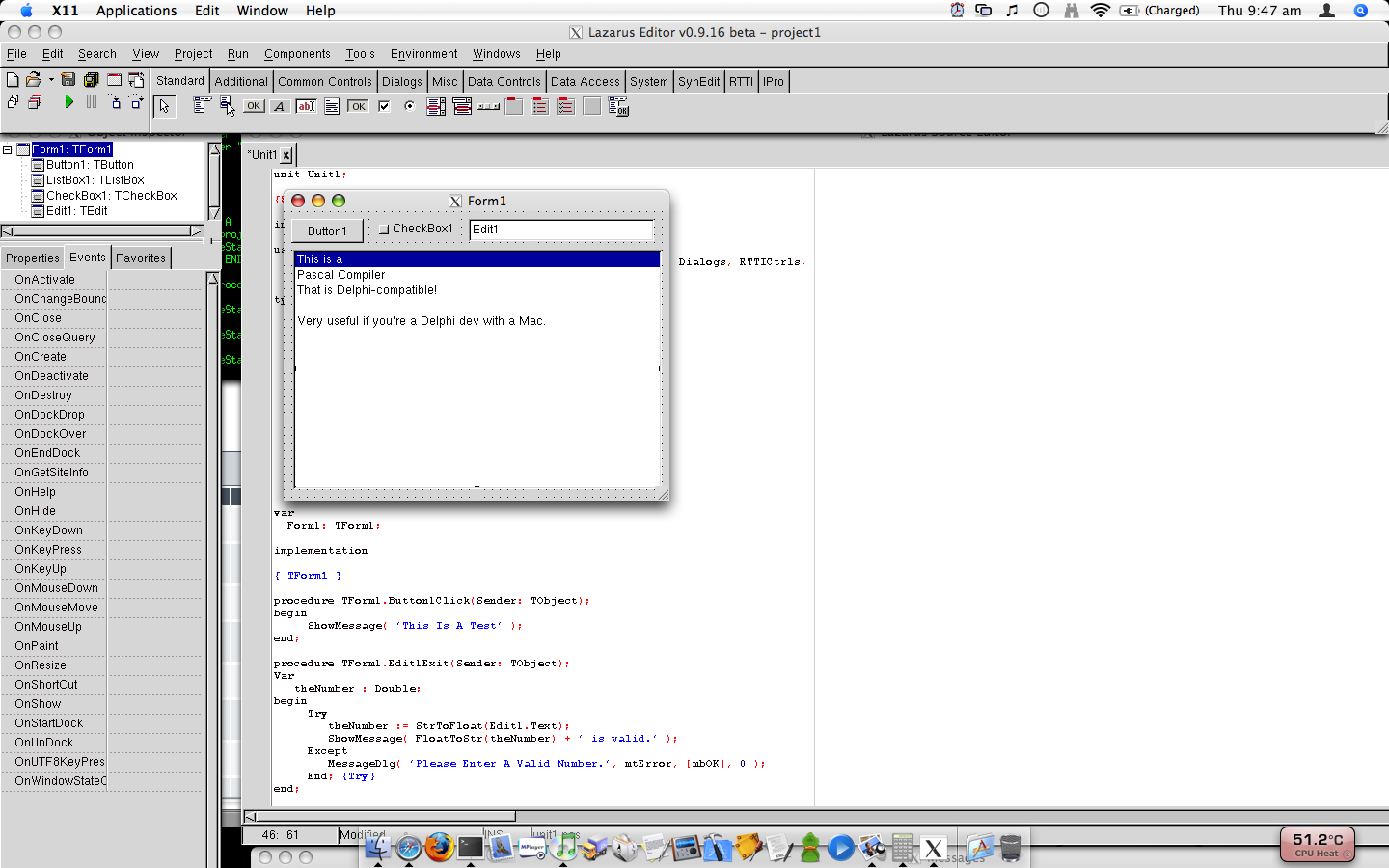The width and height of the screenshot is (1389, 868).
Task: Open Firefox from the Dock
Action: [x=440, y=848]
